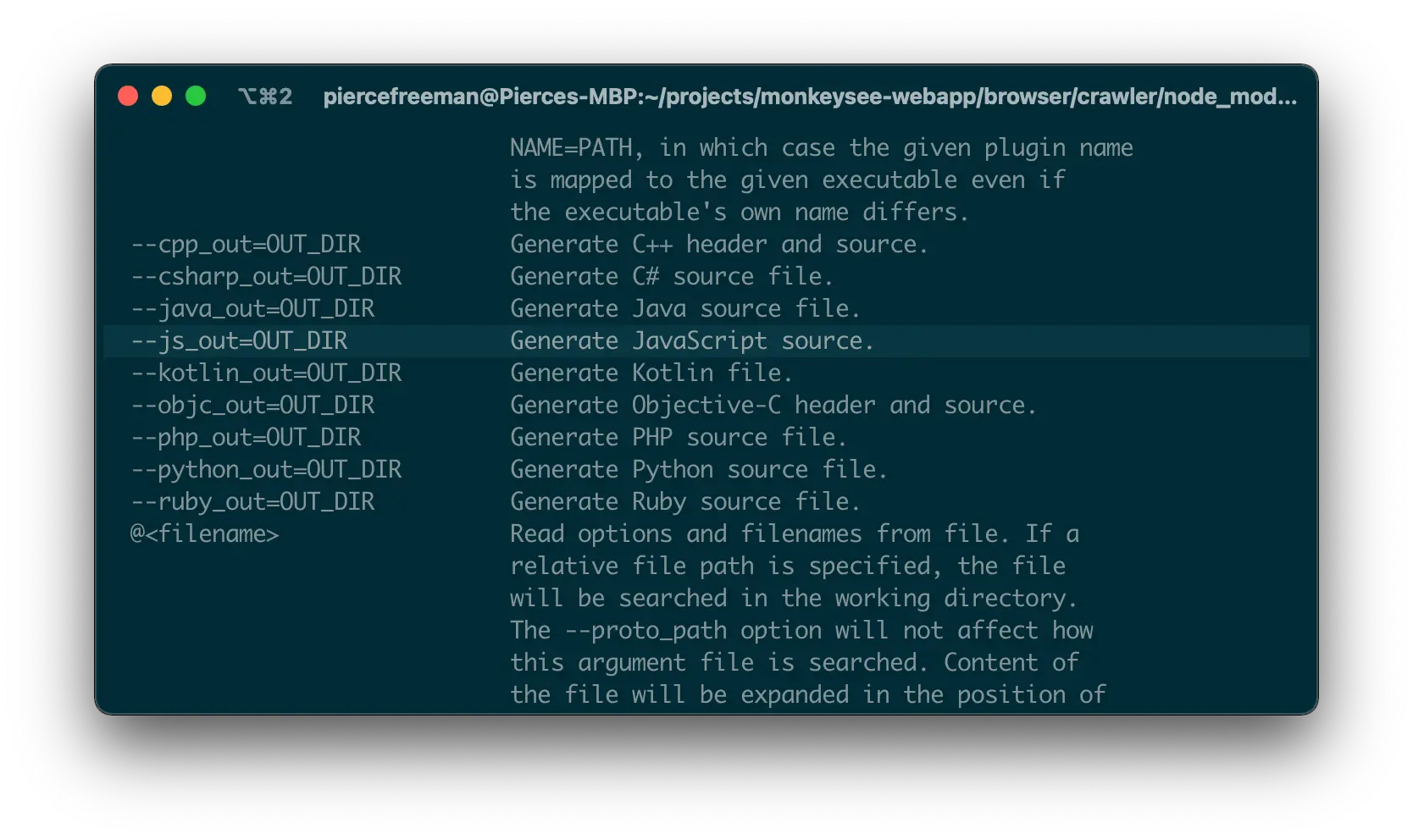
Task: Select the --php_out=OUT_DIR entry
Action: [247, 437]
